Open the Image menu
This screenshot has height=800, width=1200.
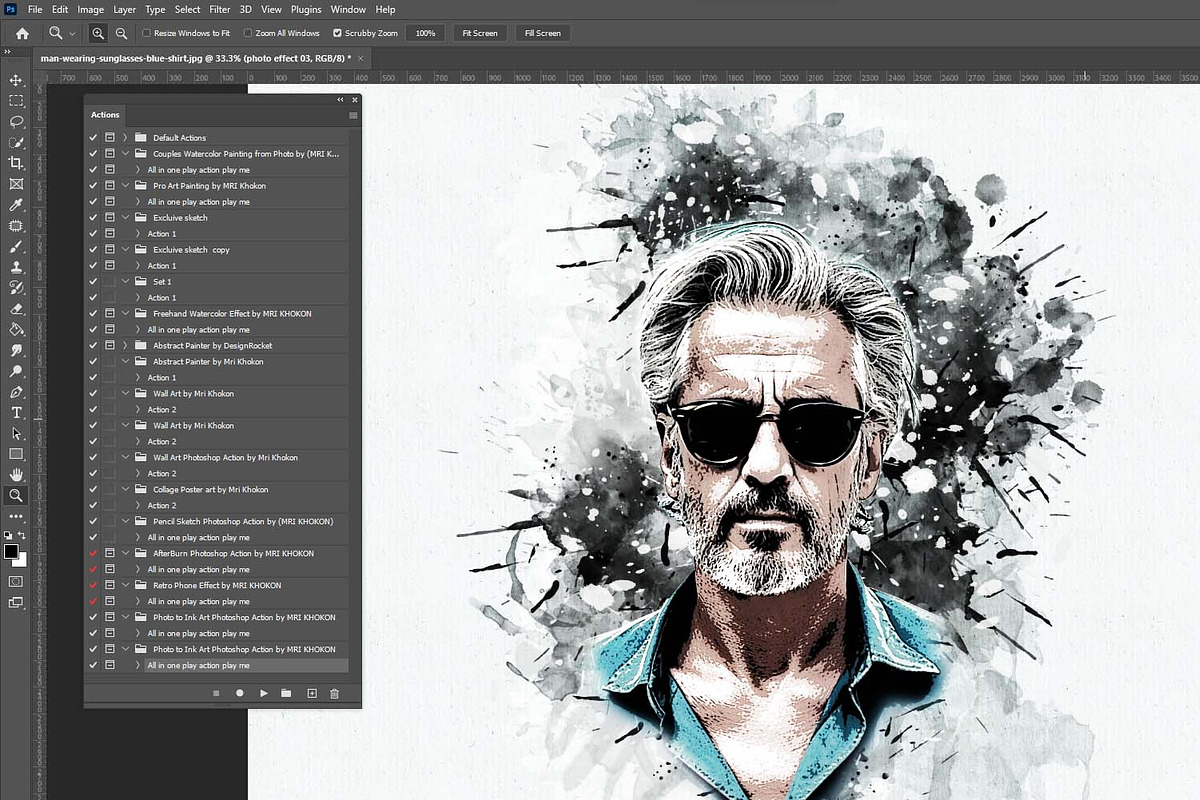pyautogui.click(x=91, y=9)
